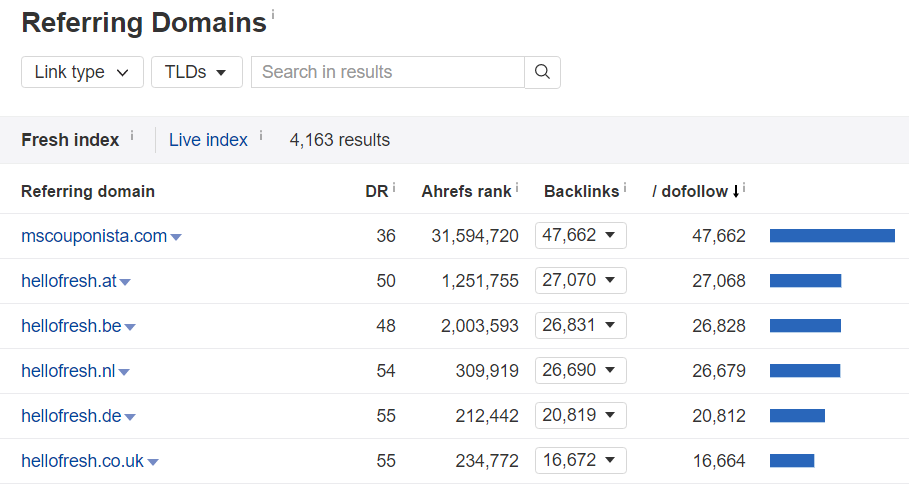
Task: Open arrow menu beside hellofresh.nl
Action: point(124,372)
